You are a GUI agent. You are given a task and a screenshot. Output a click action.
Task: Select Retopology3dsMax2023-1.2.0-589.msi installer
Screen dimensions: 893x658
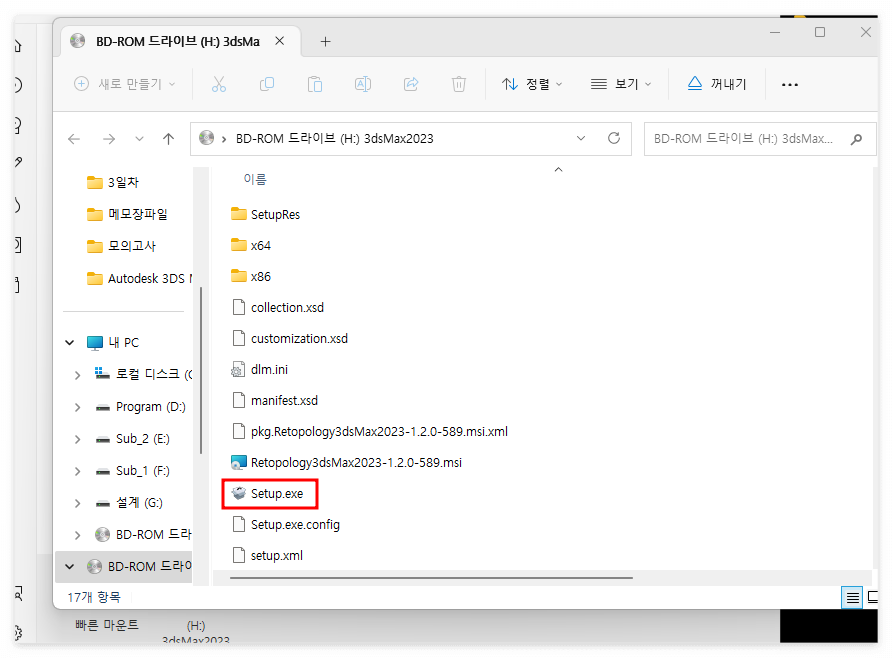click(x=346, y=463)
